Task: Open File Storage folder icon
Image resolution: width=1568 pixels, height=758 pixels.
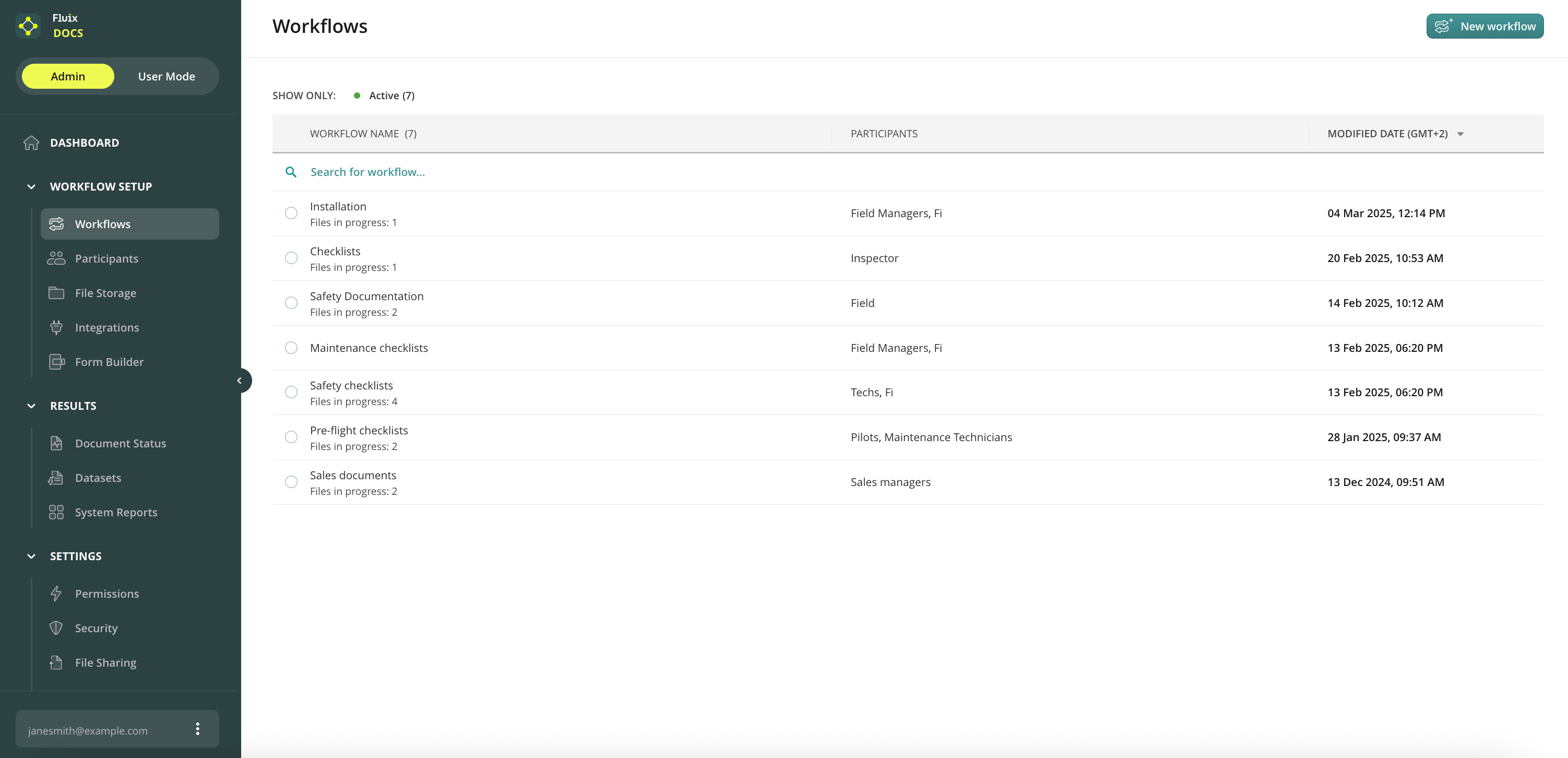Action: (x=56, y=293)
